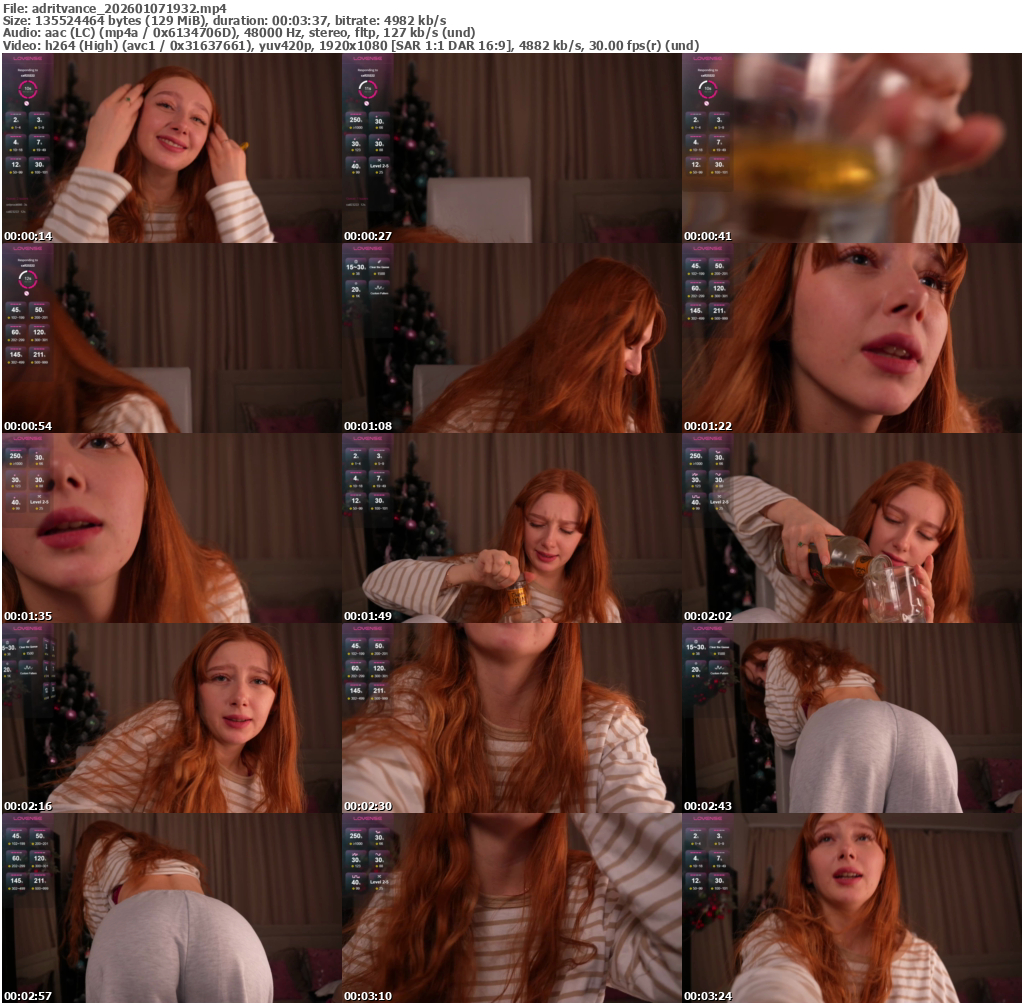Click the 'Audio: aac (LC)' header line
1024x1003 pixels.
point(239,33)
